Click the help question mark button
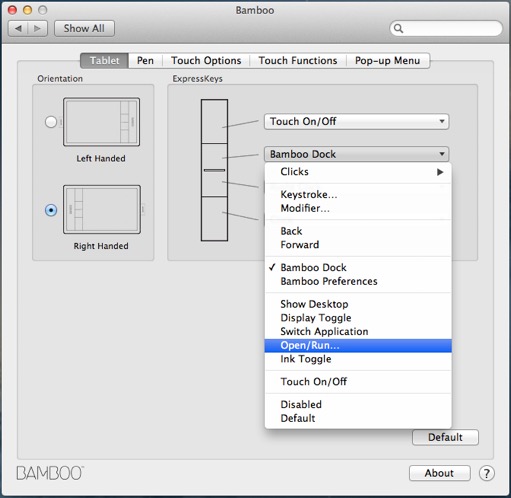 click(x=487, y=473)
